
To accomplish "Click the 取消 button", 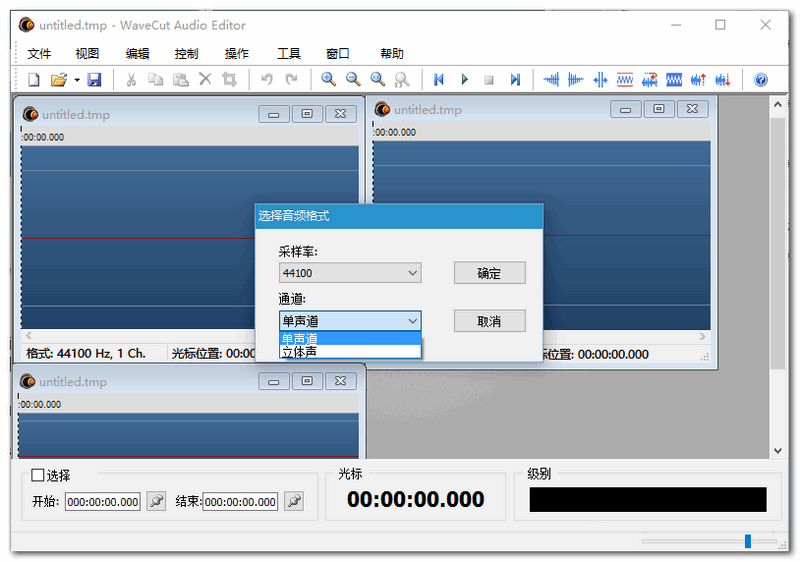I will point(489,321).
